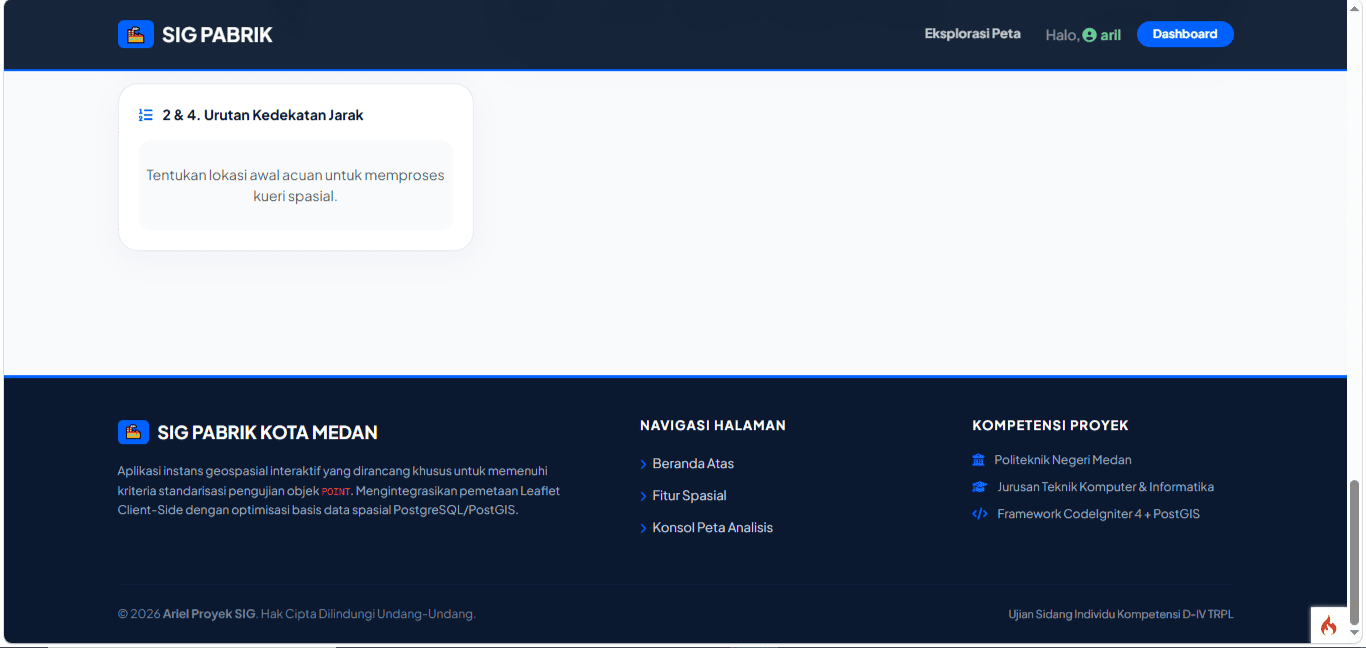Click the SIG PABRIK KOTA MEDAN footer title

point(267,433)
